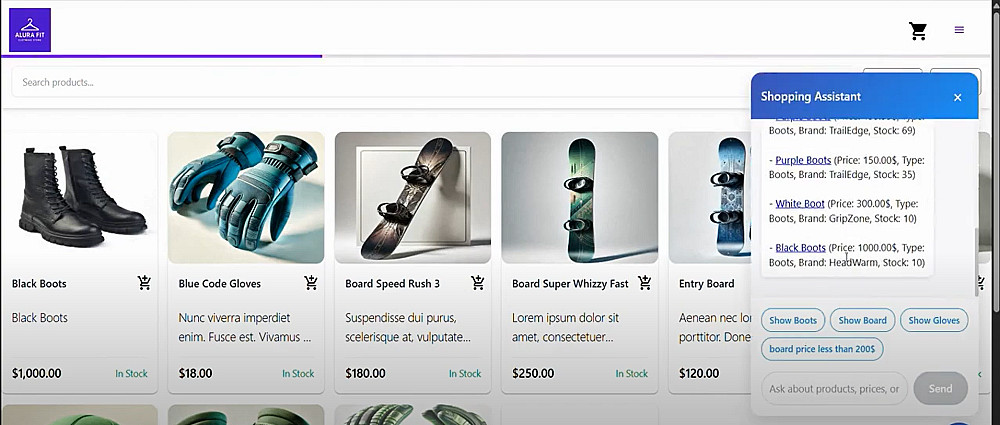
Task: Click the Show Boots suggestion chip
Action: [792, 321]
